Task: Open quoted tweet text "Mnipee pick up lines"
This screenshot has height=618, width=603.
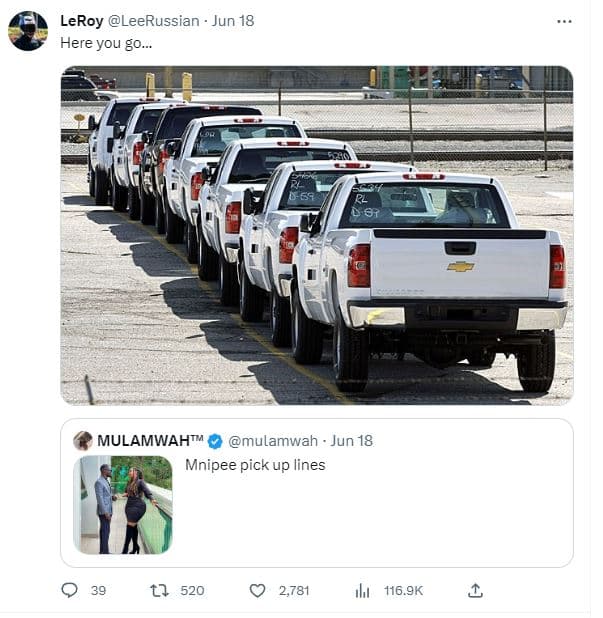Action: point(255,465)
